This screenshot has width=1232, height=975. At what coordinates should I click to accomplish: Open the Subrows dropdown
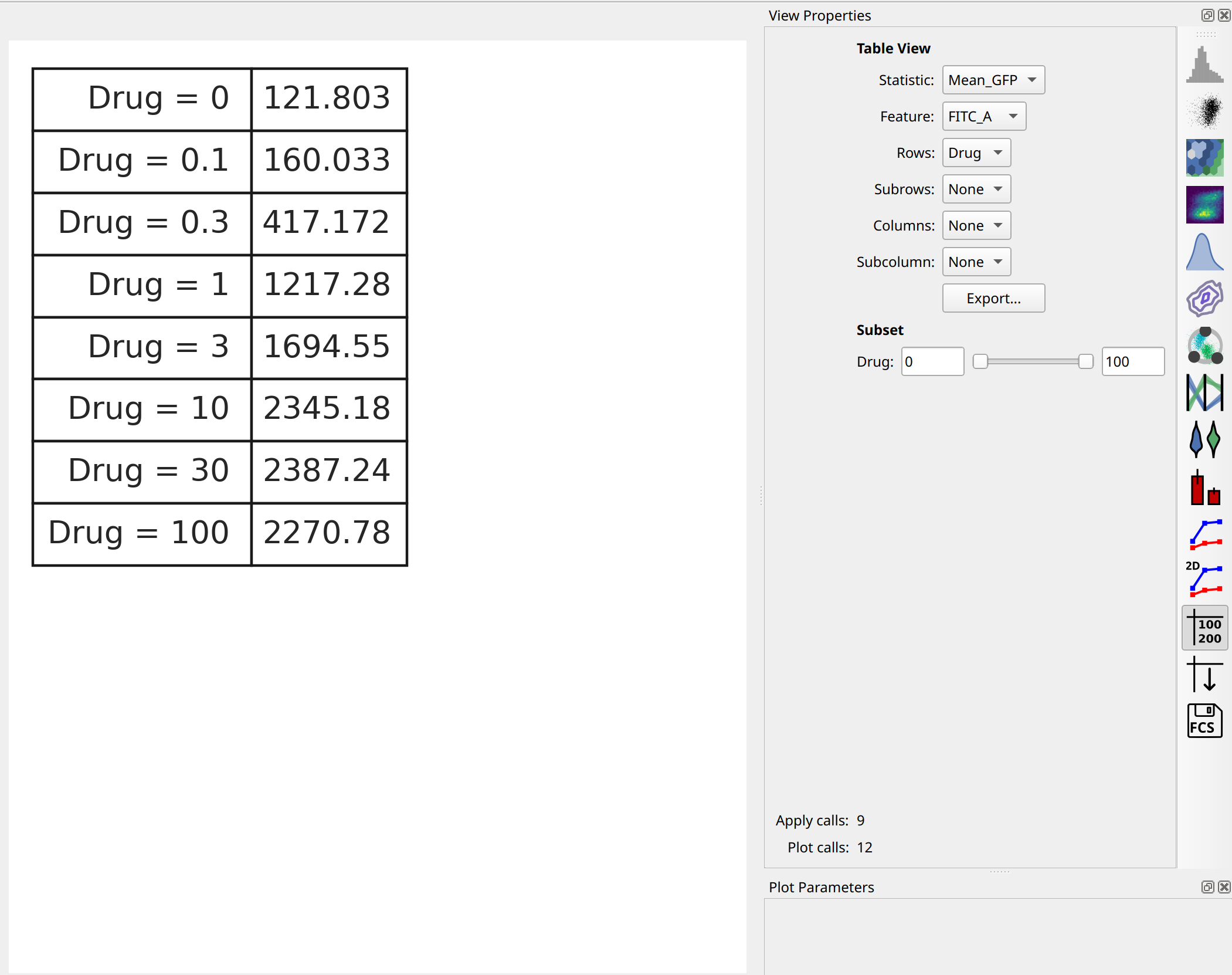pos(976,189)
